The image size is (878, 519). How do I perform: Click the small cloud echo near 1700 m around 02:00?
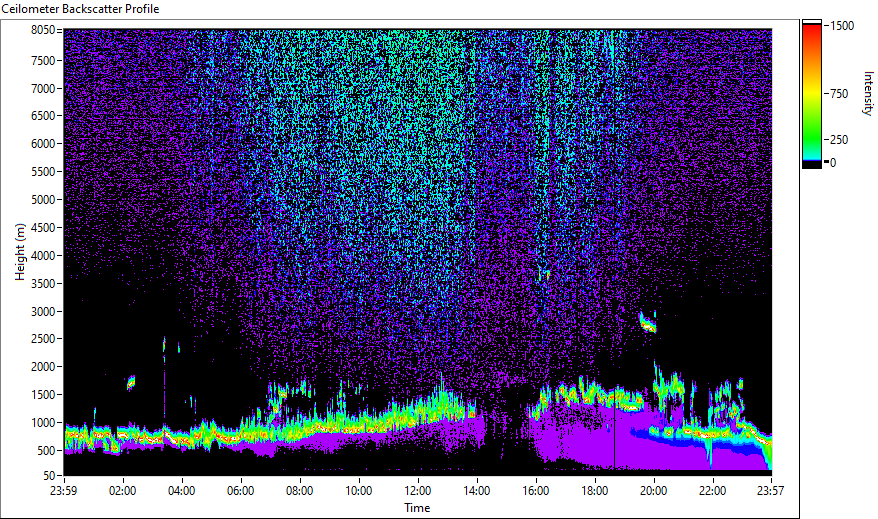131,383
